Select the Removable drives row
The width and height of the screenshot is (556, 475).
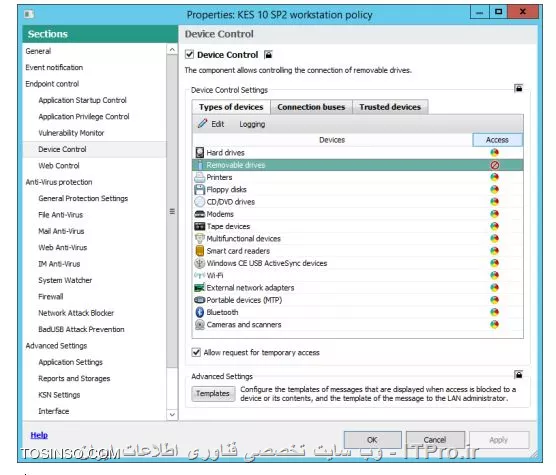358,165
